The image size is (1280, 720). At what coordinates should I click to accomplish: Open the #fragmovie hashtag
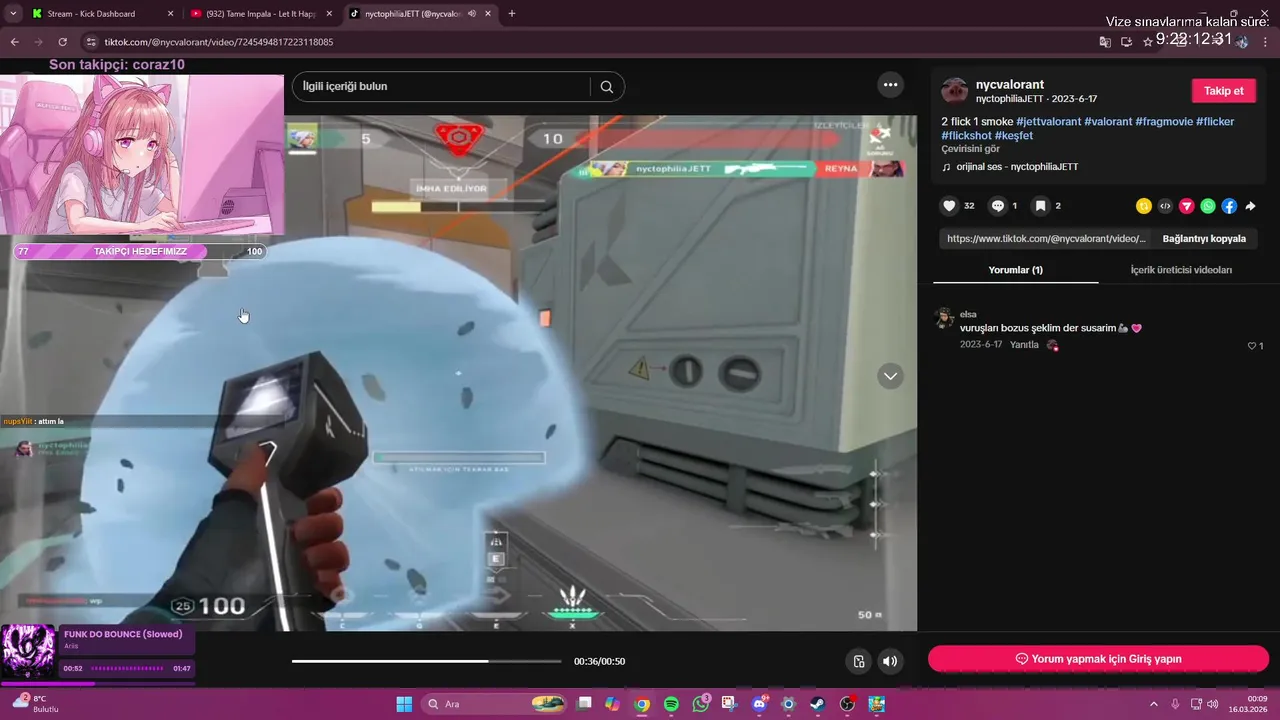pyautogui.click(x=1164, y=121)
